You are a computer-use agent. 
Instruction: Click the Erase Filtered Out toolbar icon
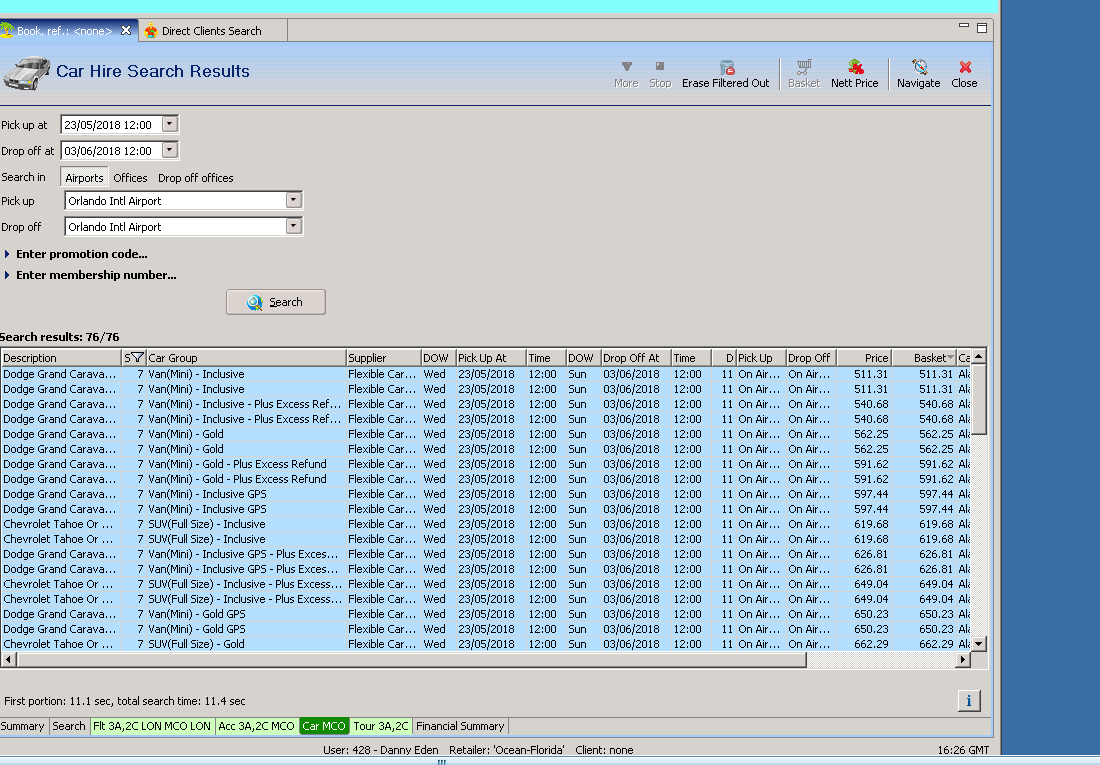pyautogui.click(x=726, y=68)
